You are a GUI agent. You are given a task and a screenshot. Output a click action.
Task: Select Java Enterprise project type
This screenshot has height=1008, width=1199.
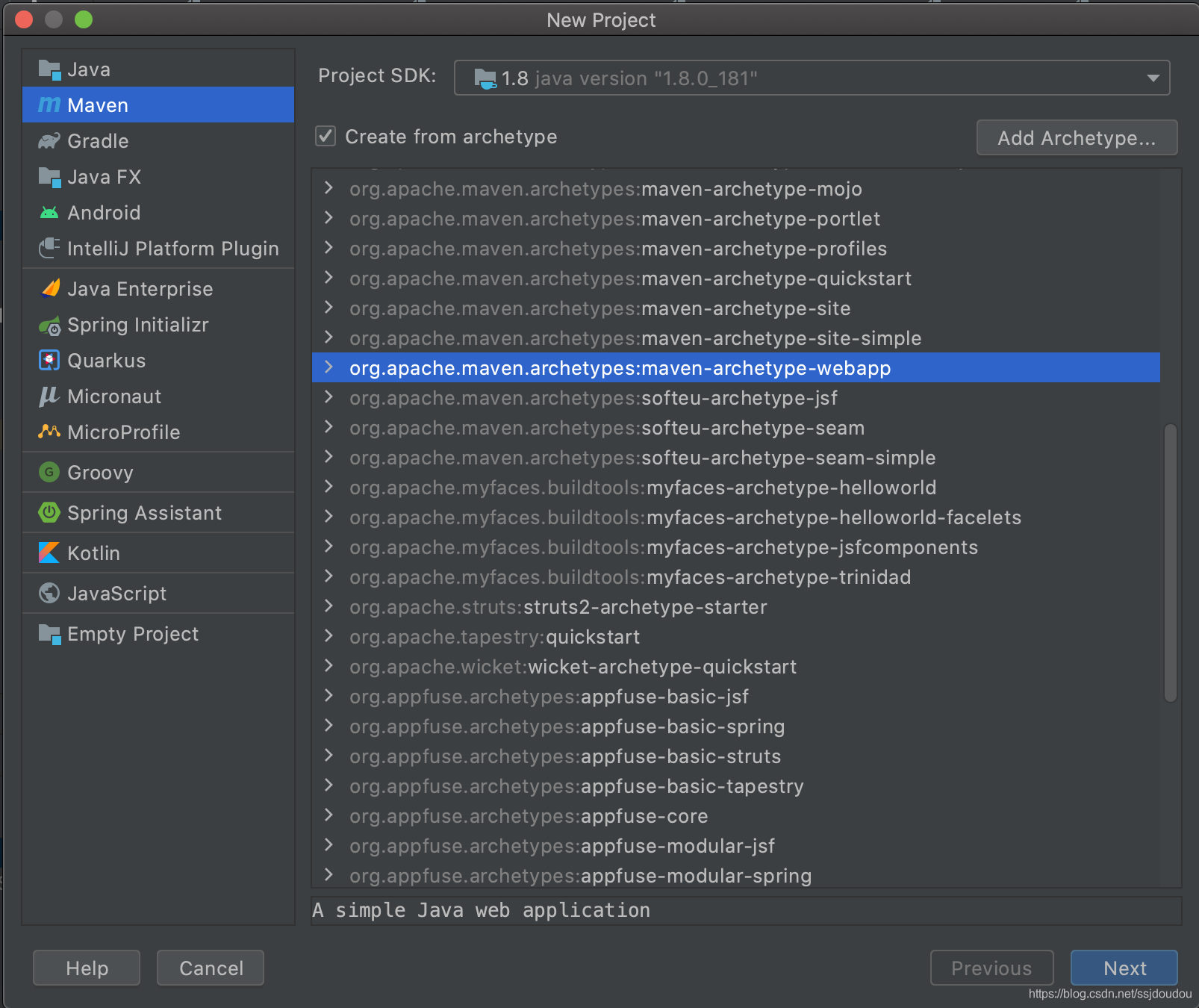[x=158, y=289]
